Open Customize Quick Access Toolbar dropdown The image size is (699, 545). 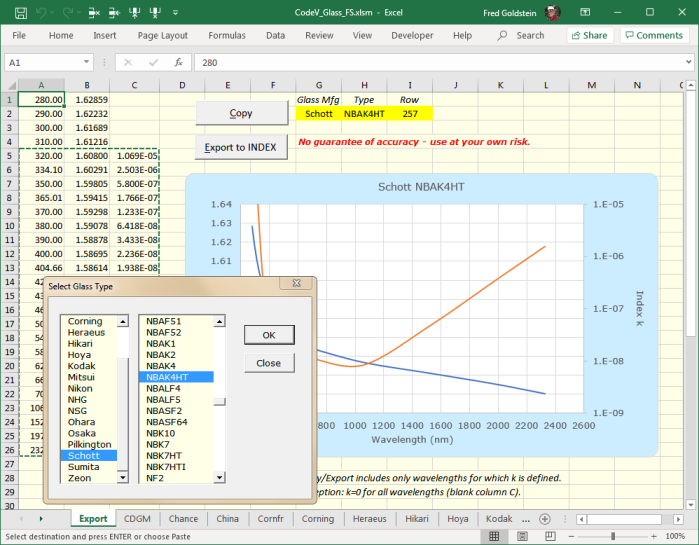click(x=176, y=12)
